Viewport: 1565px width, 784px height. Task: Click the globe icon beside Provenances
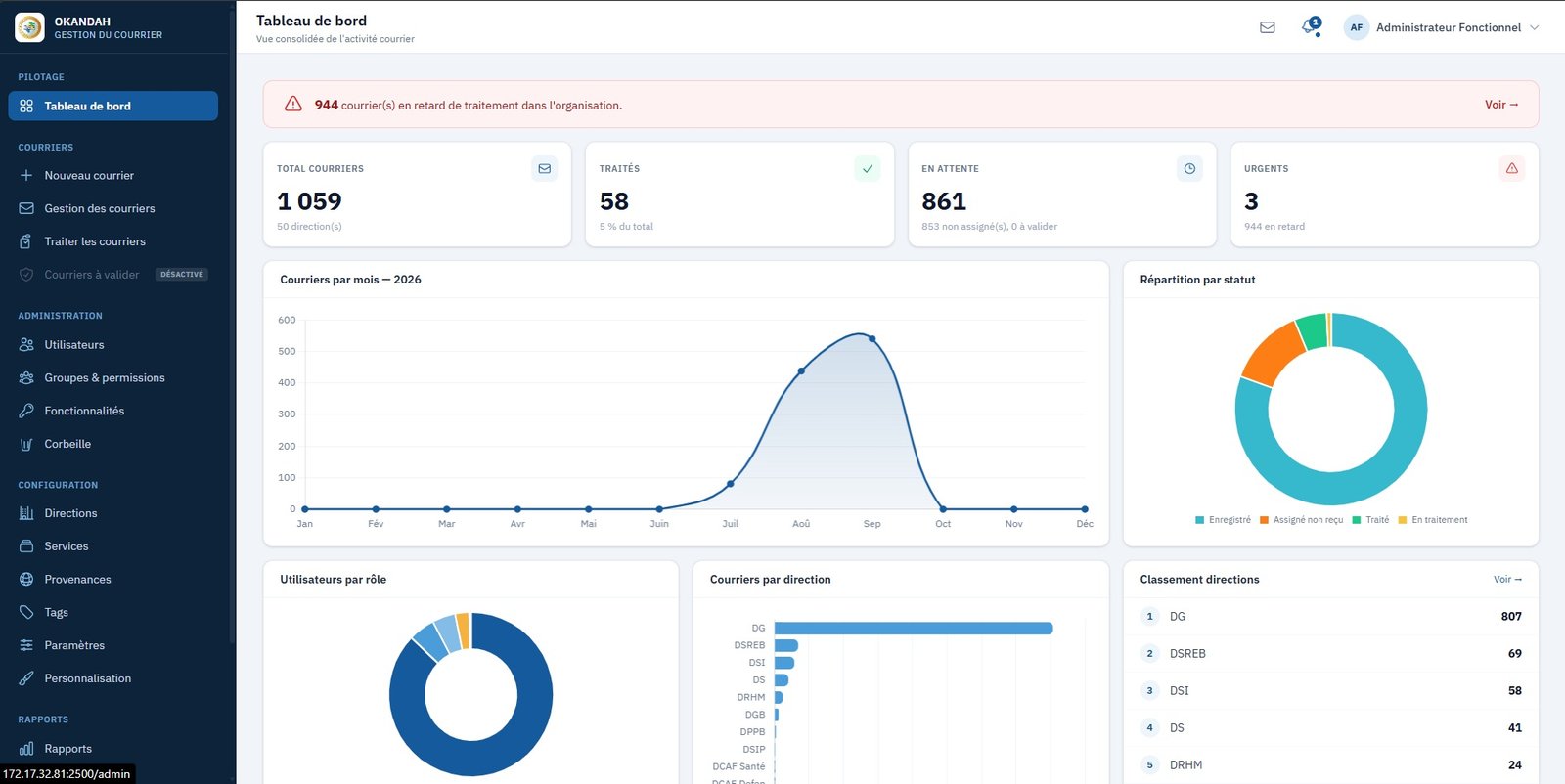coord(26,580)
